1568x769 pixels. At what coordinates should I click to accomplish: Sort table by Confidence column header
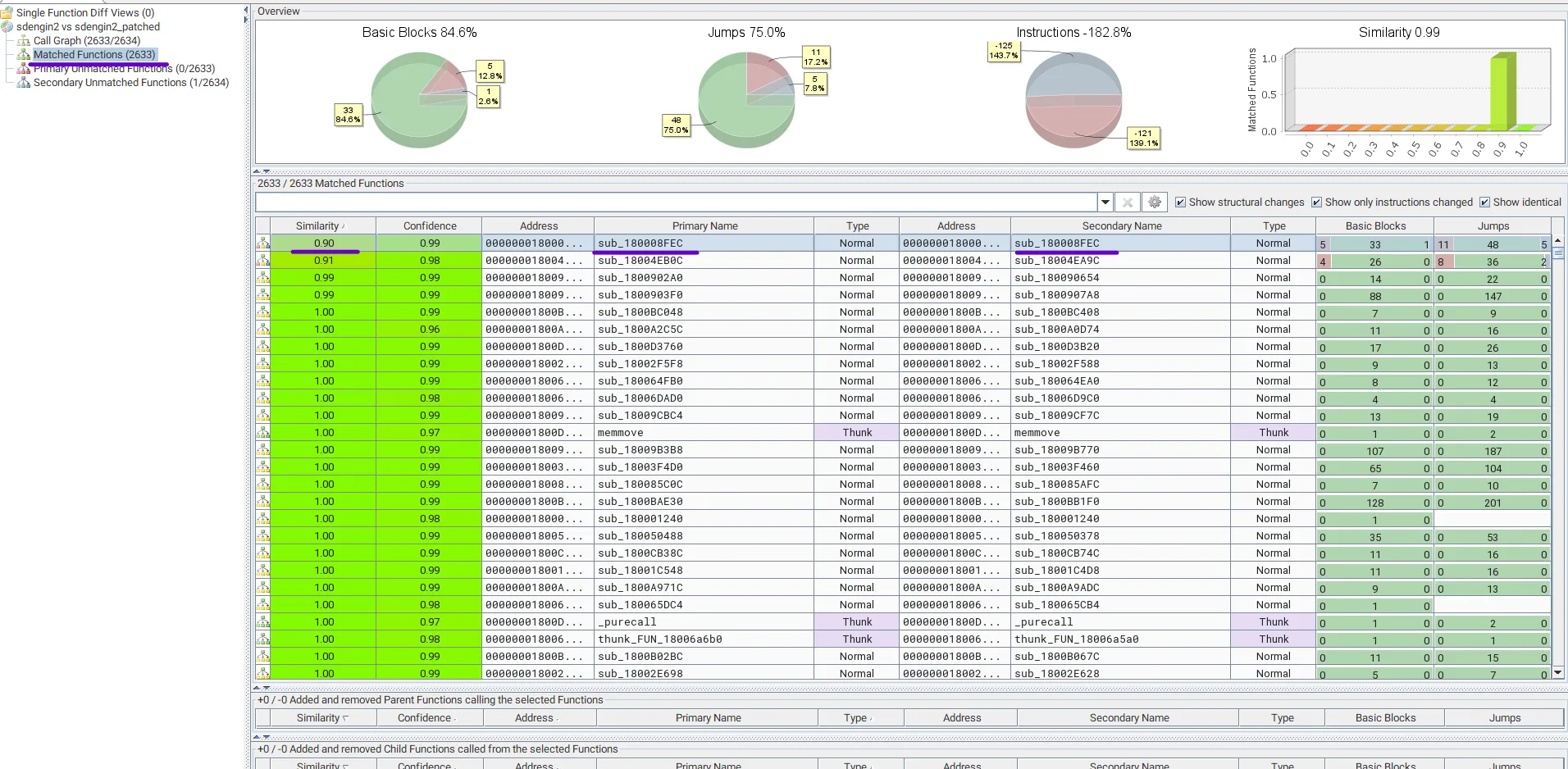(x=429, y=226)
